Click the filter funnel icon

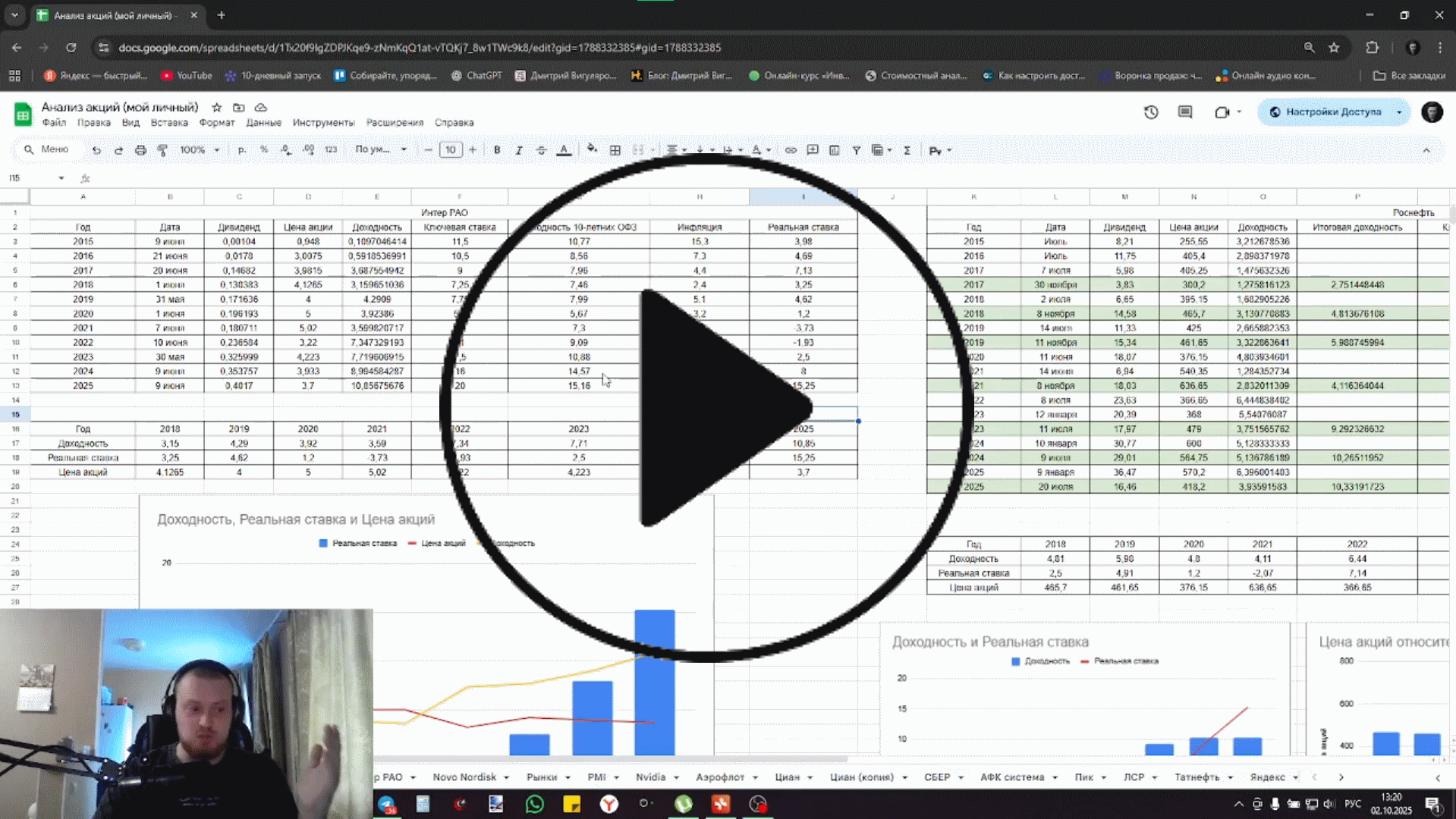tap(856, 150)
